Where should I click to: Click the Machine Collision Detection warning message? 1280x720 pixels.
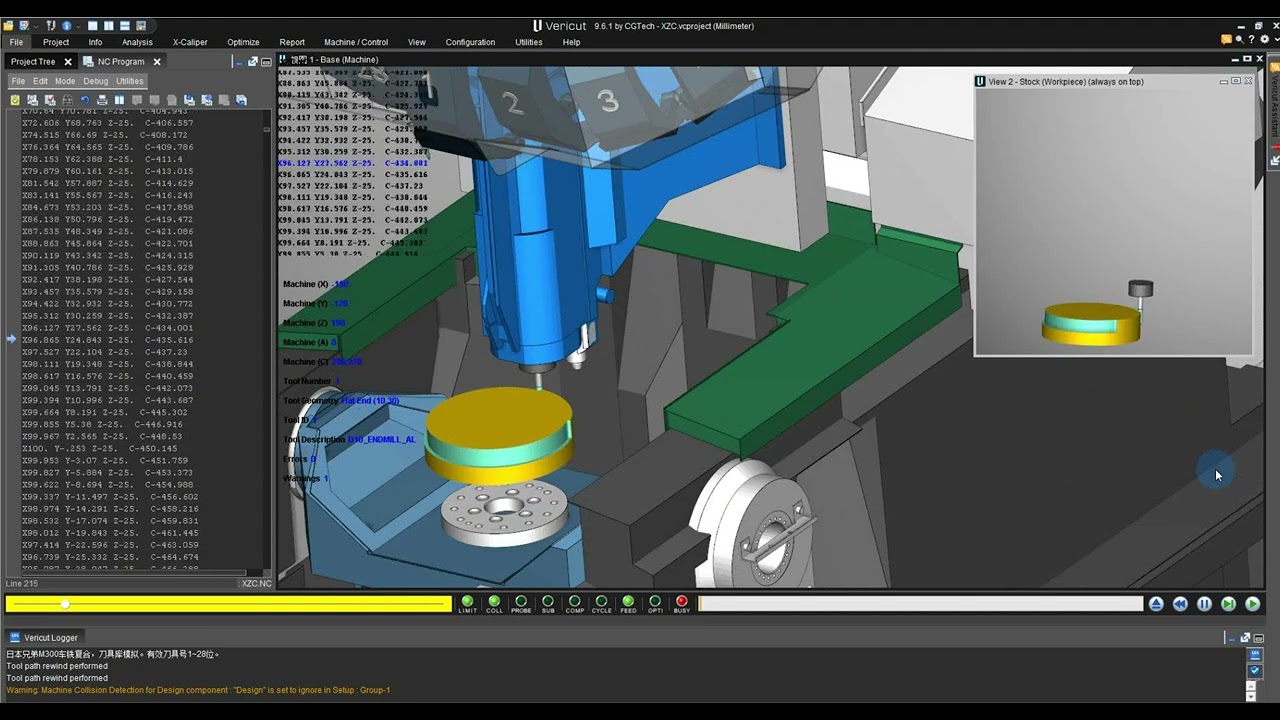(198, 690)
